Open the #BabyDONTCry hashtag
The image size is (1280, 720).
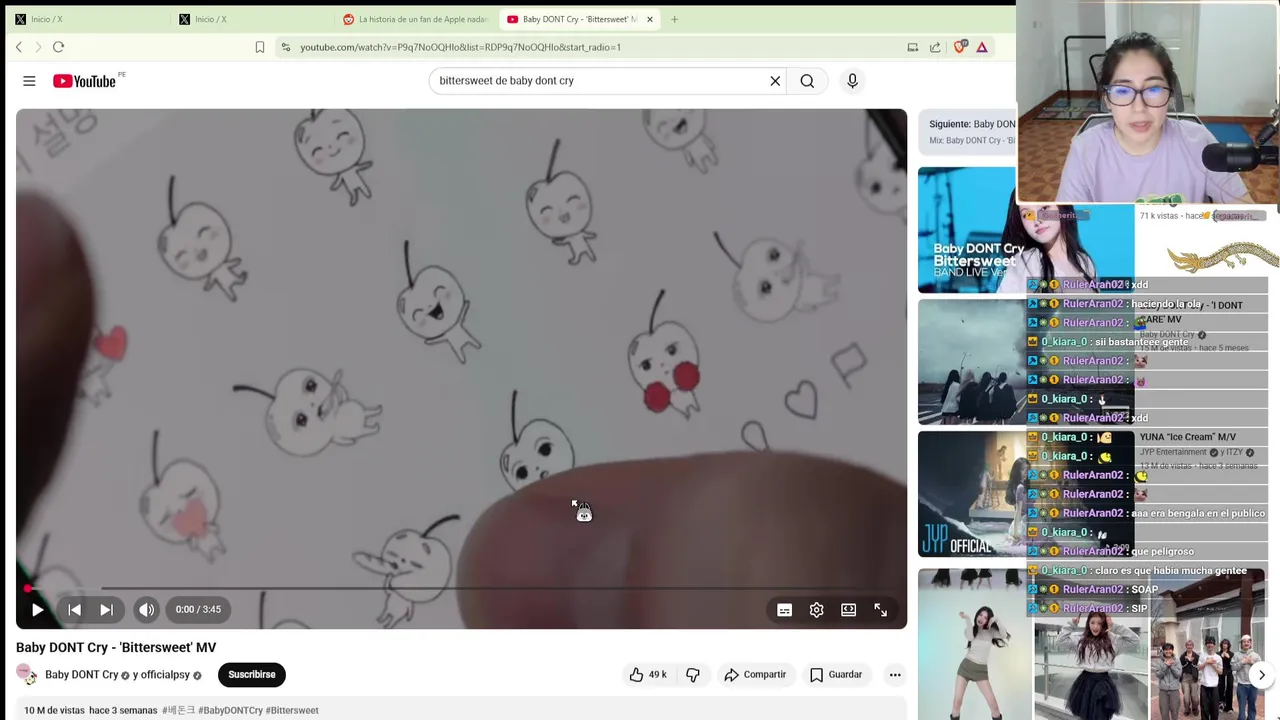230,711
